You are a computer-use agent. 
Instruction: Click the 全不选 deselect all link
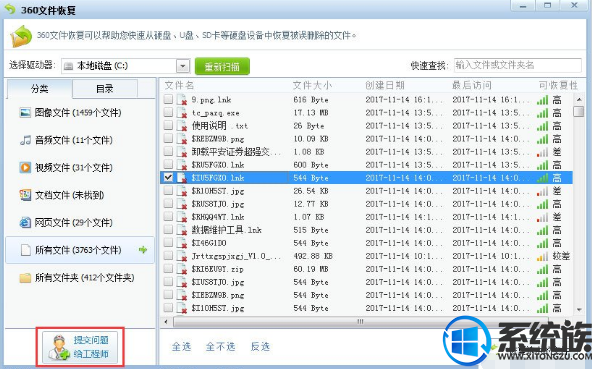click(220, 347)
